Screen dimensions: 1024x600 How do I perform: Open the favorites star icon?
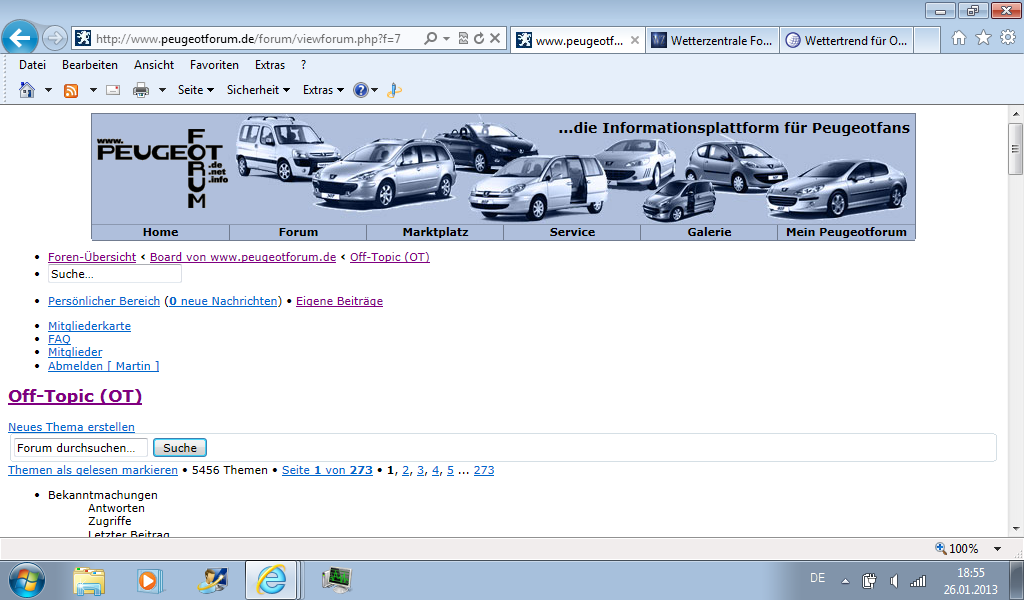(x=983, y=38)
